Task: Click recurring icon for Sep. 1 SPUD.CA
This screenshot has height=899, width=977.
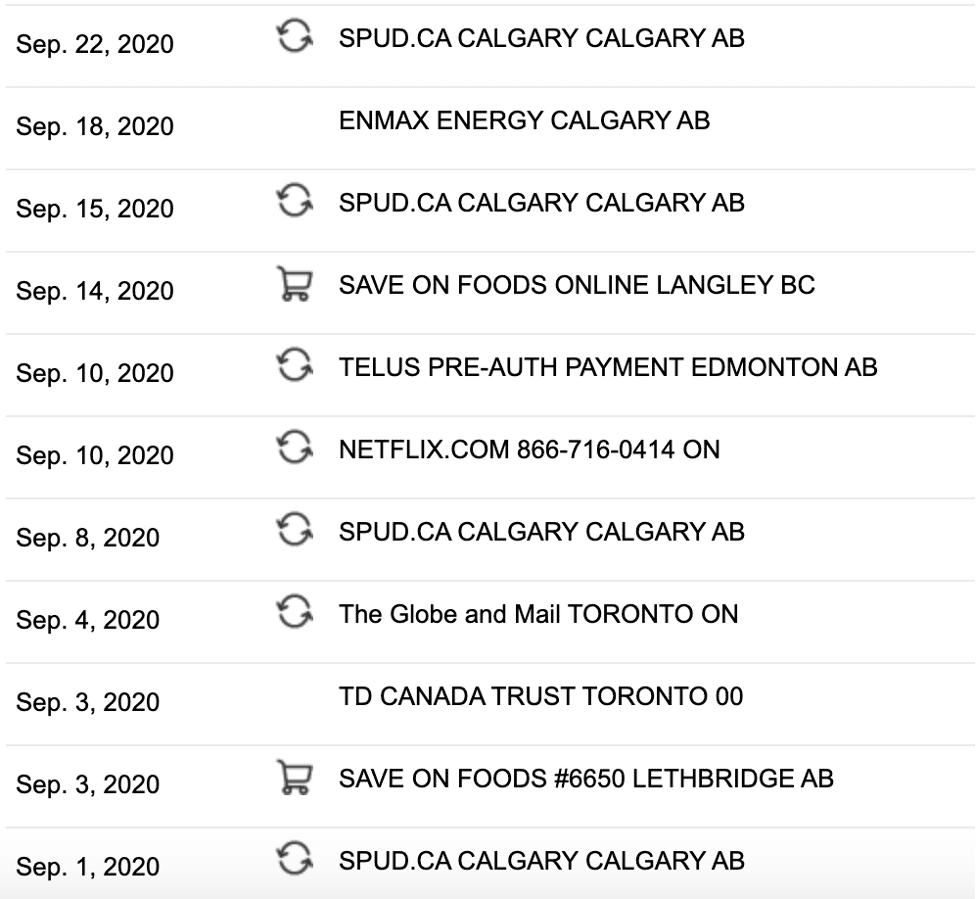Action: pyautogui.click(x=295, y=859)
